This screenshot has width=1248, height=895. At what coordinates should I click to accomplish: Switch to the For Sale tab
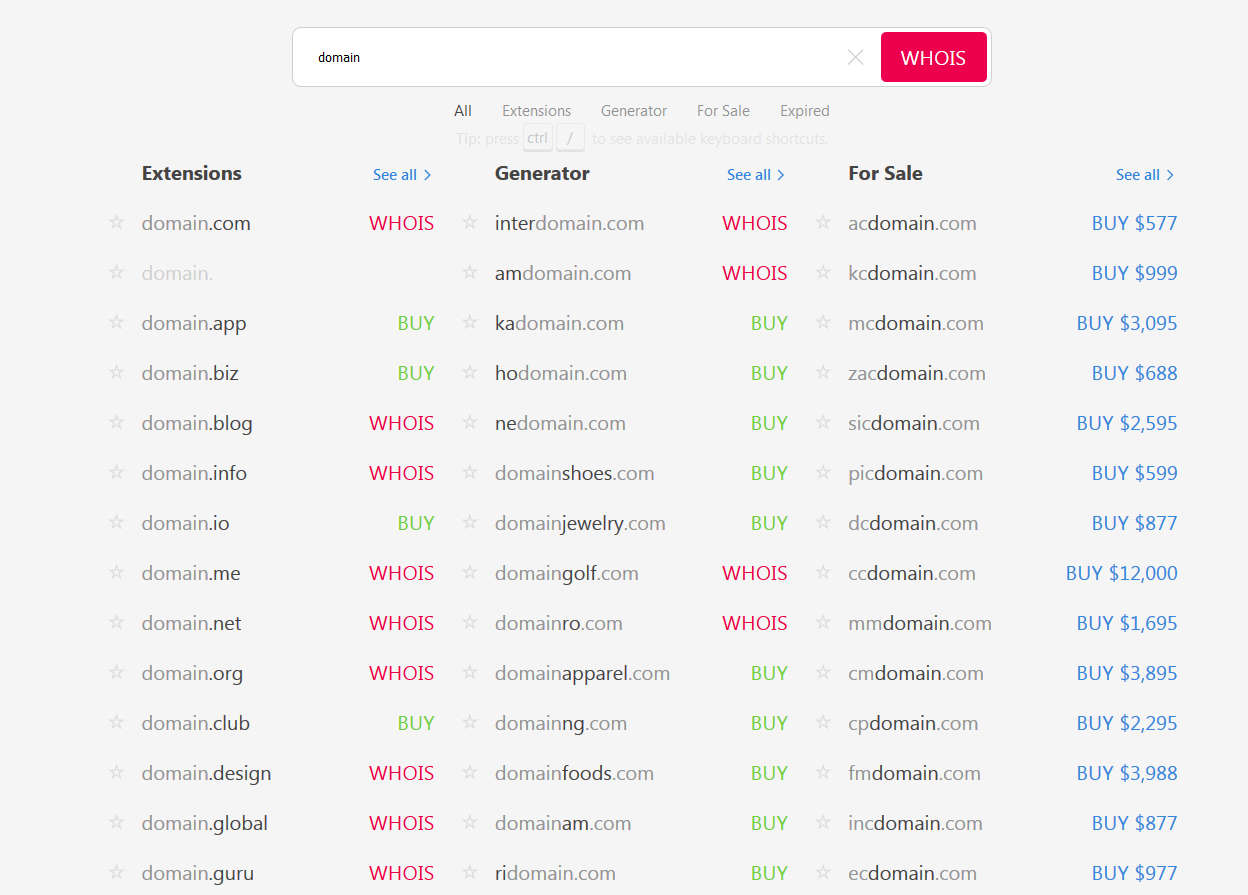coord(723,111)
